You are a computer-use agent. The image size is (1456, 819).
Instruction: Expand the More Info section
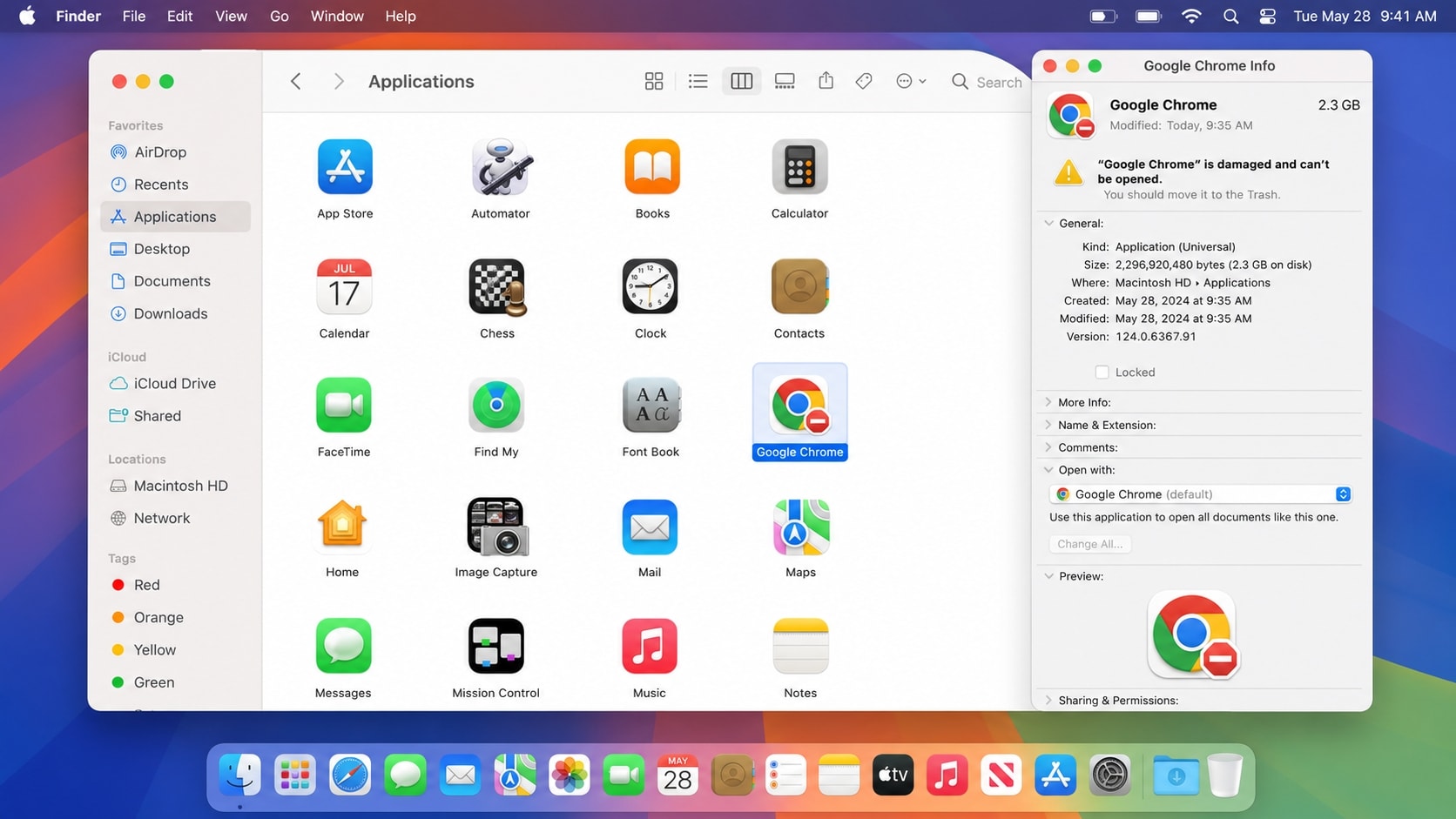(x=1048, y=402)
